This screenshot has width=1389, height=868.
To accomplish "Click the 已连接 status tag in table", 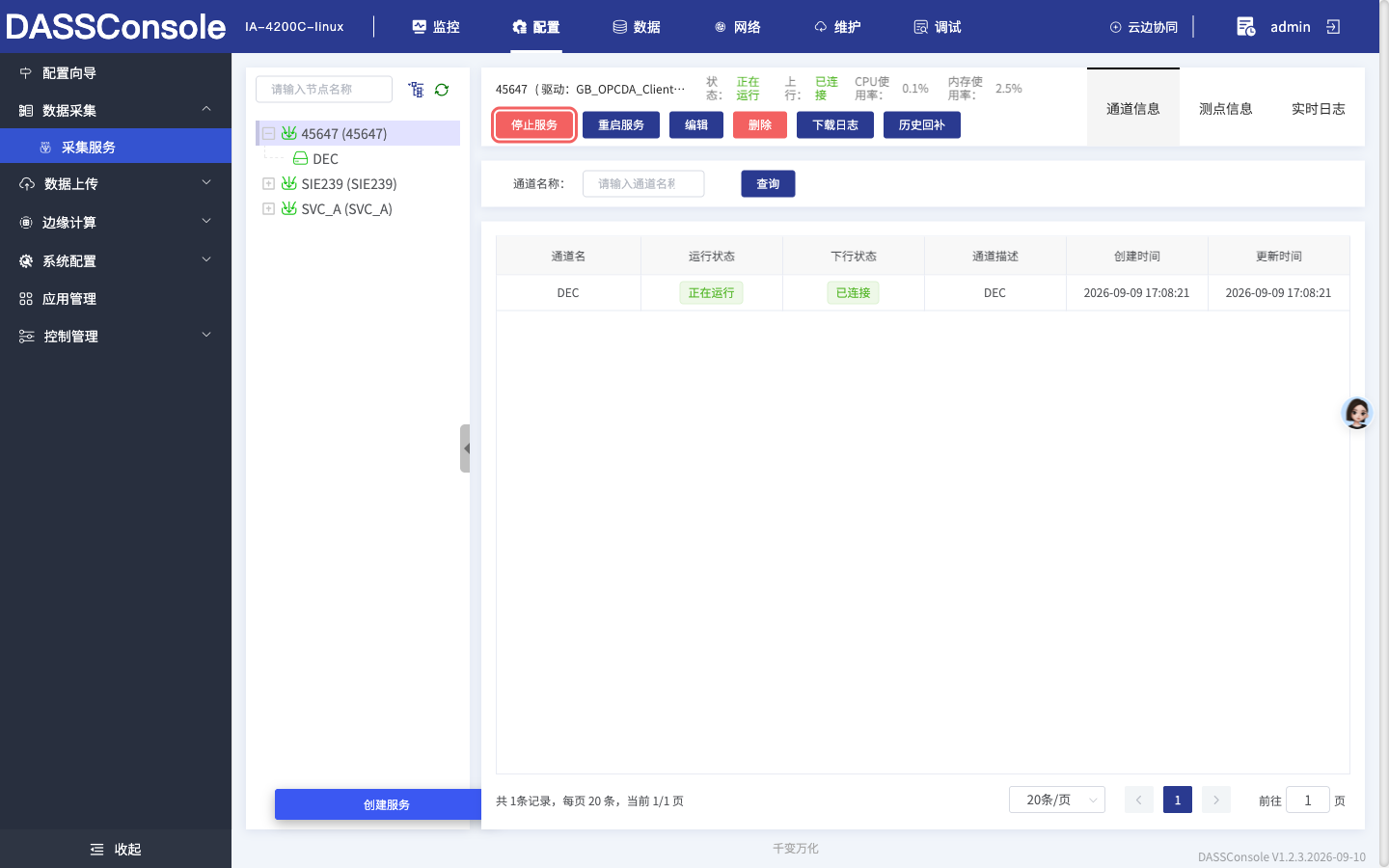I will 854,292.
